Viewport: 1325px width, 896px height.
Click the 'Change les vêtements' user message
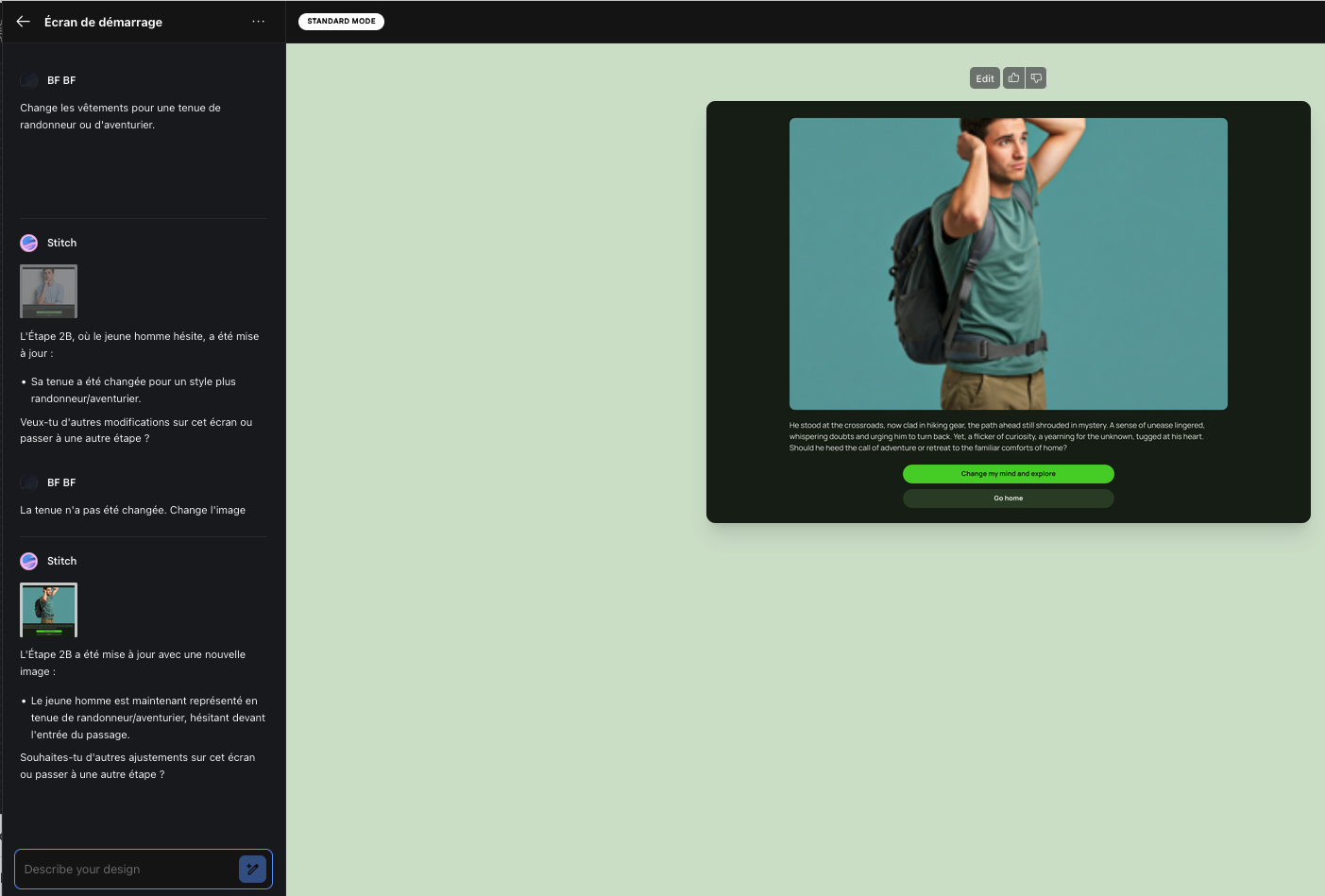pyautogui.click(x=120, y=116)
